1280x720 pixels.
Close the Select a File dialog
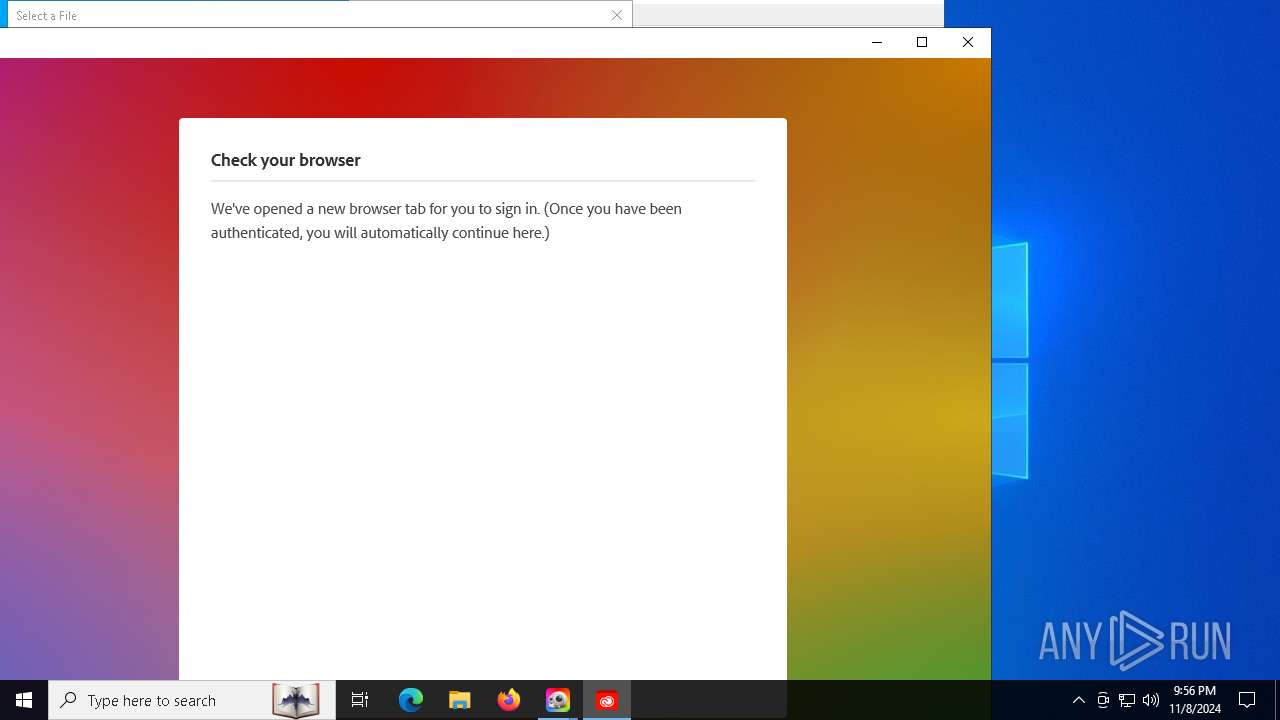(617, 15)
